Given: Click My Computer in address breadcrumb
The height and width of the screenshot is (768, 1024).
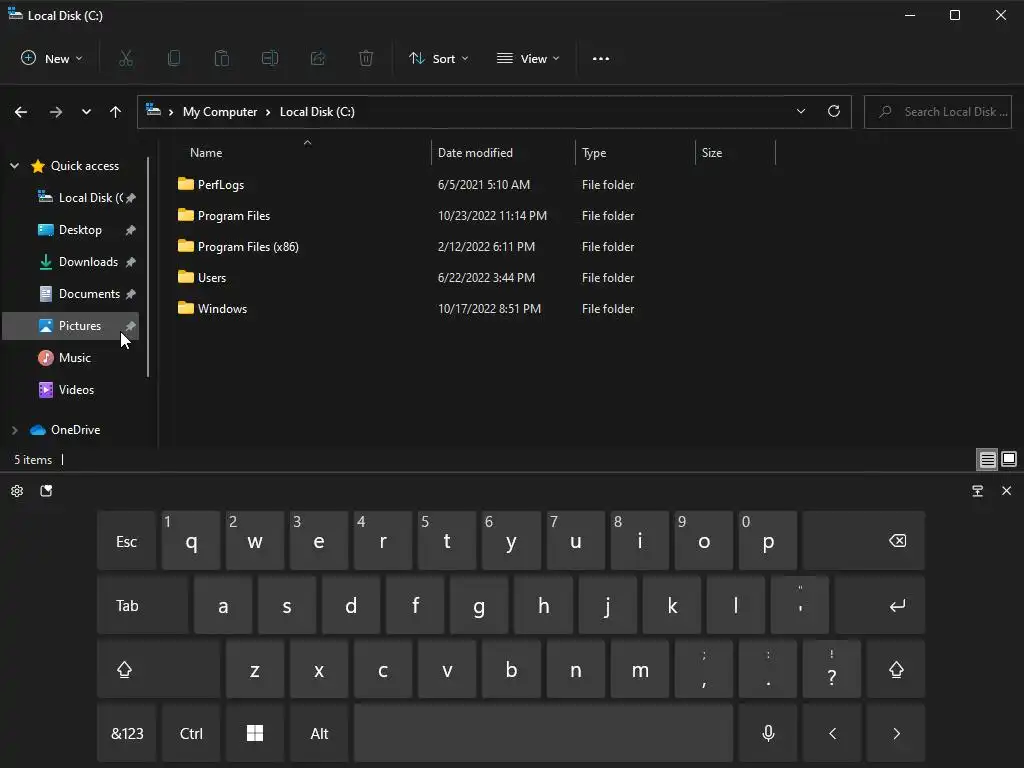Looking at the screenshot, I should (219, 112).
